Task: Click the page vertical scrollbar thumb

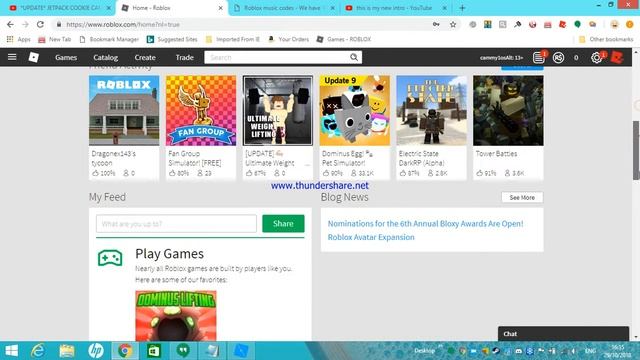Action: [636, 150]
